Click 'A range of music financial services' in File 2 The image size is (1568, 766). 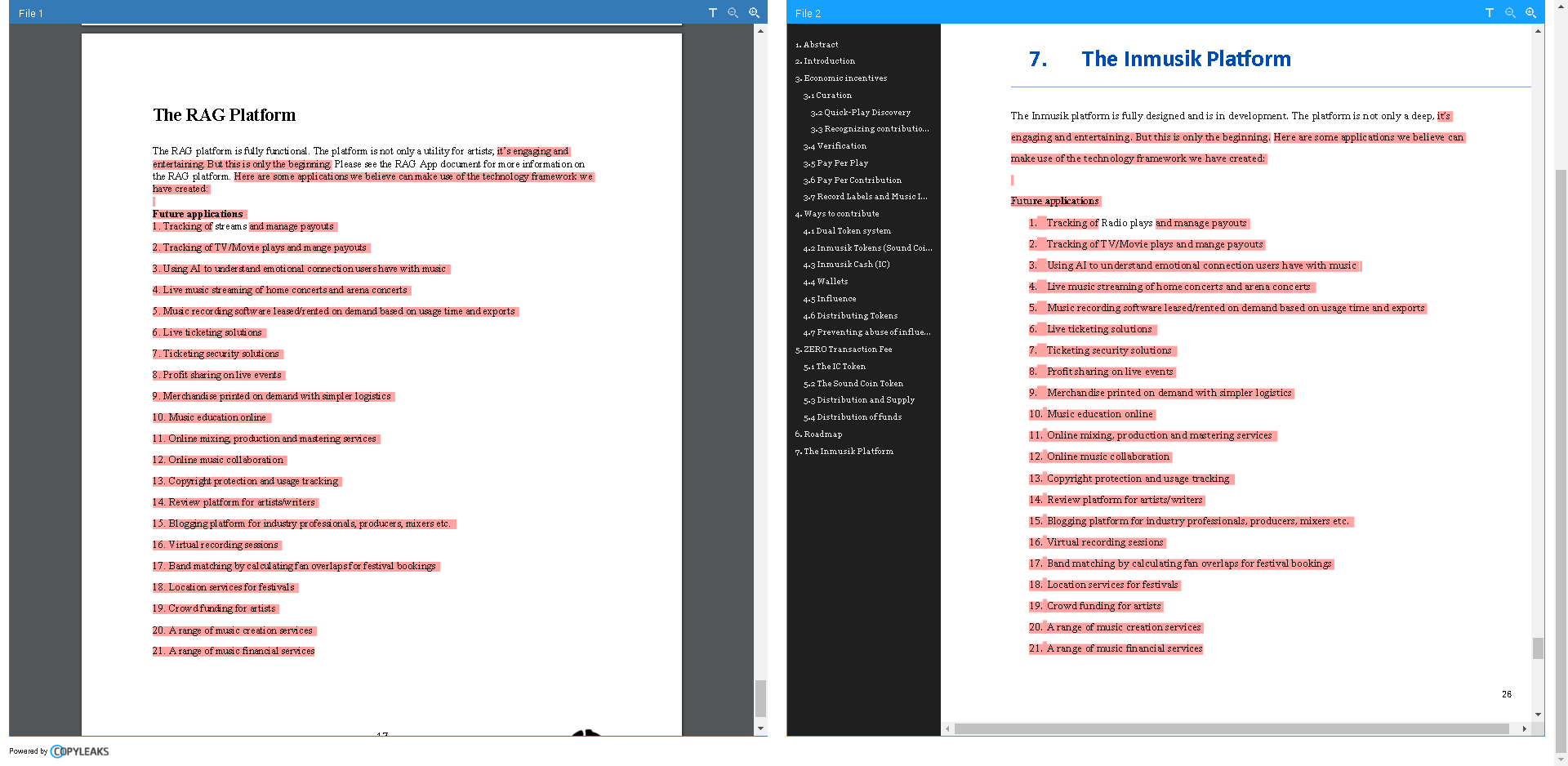pos(1125,648)
